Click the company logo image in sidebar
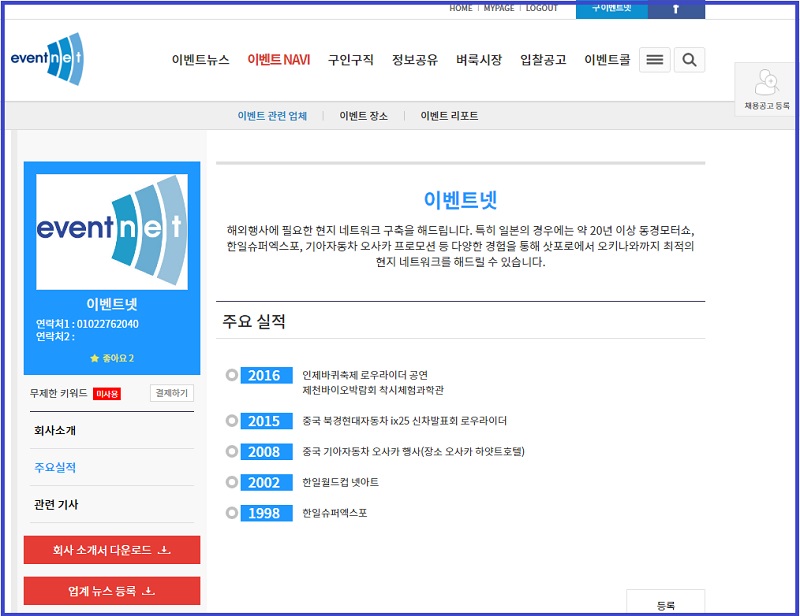The image size is (800, 616). pos(112,230)
